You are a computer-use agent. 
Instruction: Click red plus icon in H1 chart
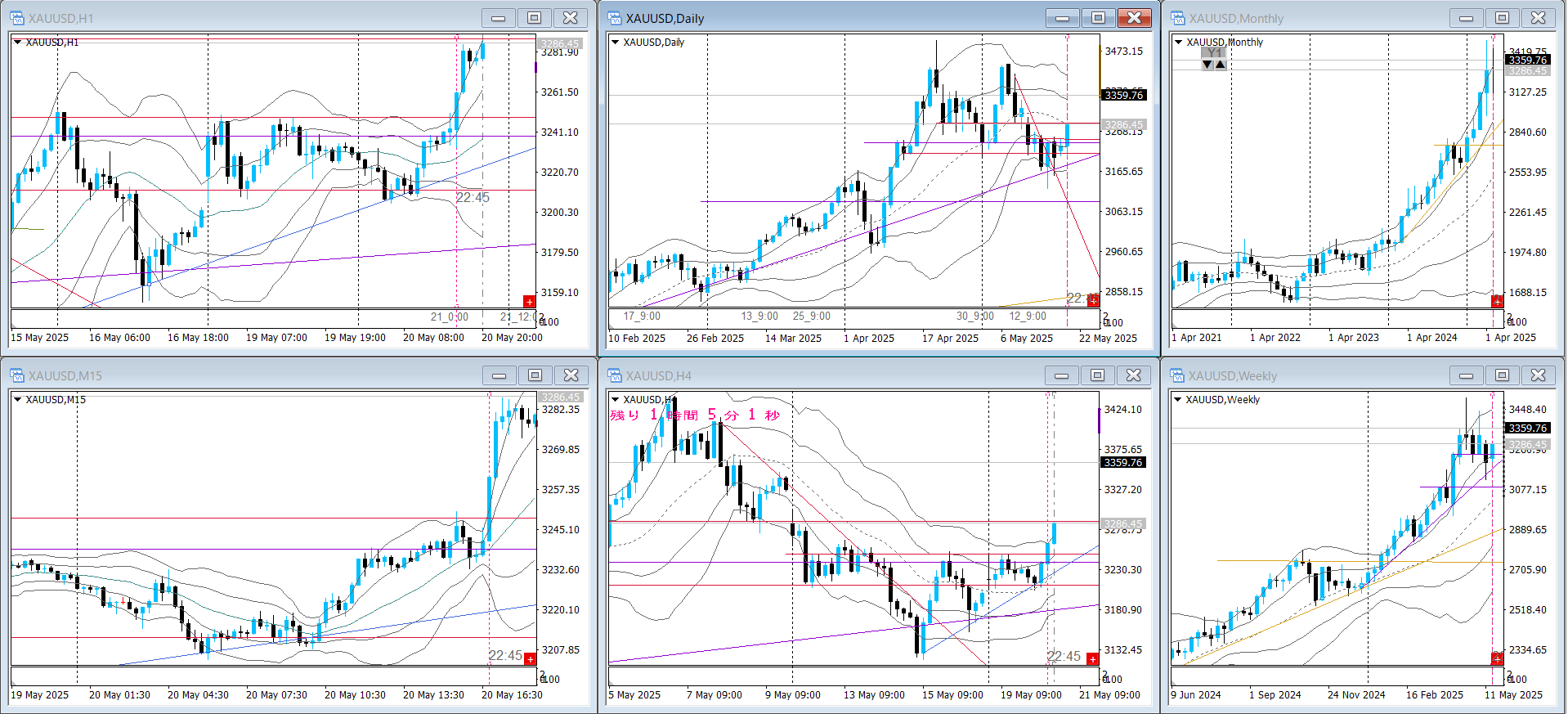(x=529, y=302)
